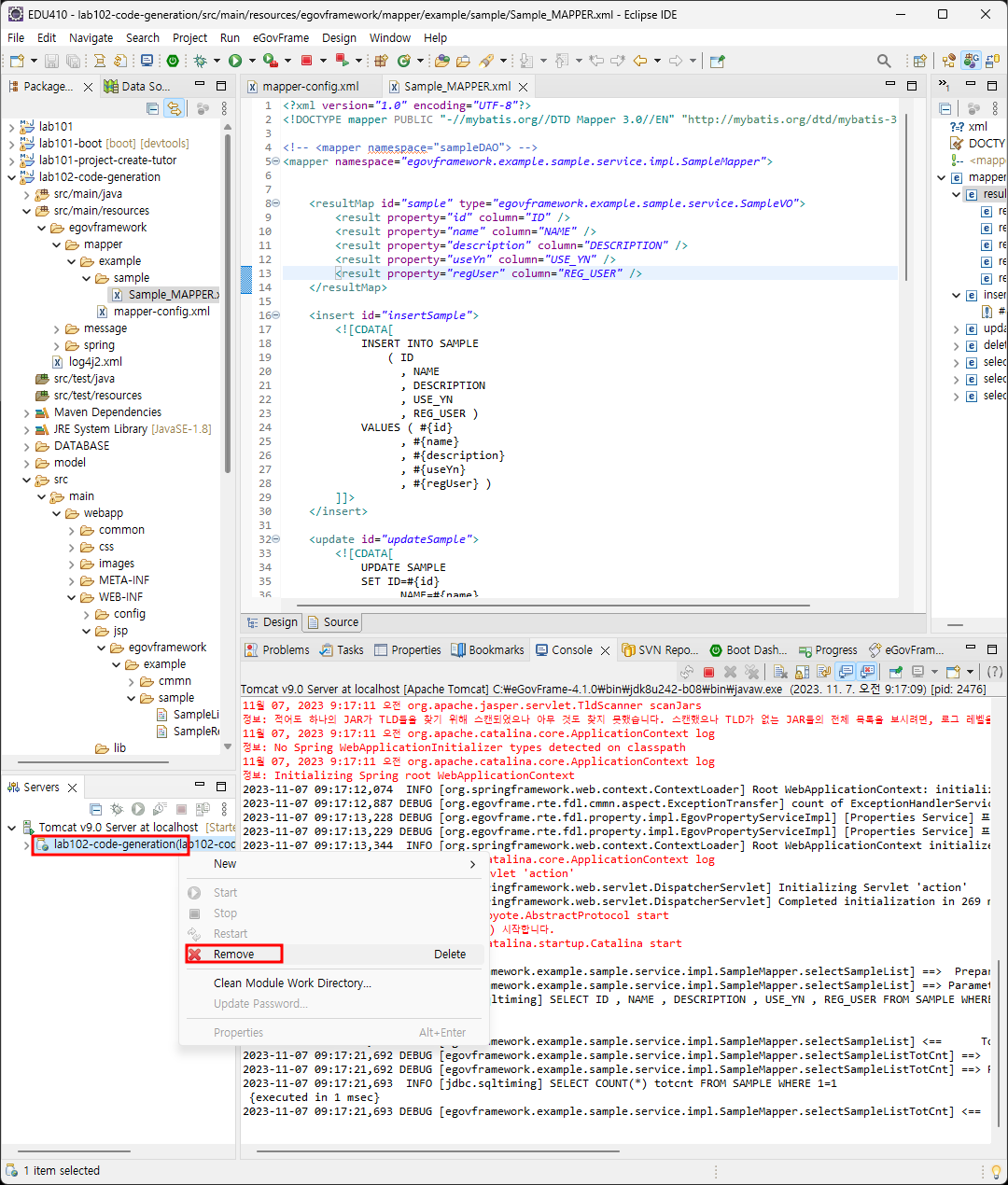This screenshot has width=1008, height=1185.
Task: Switch to the Source editor tab
Action: click(x=333, y=622)
